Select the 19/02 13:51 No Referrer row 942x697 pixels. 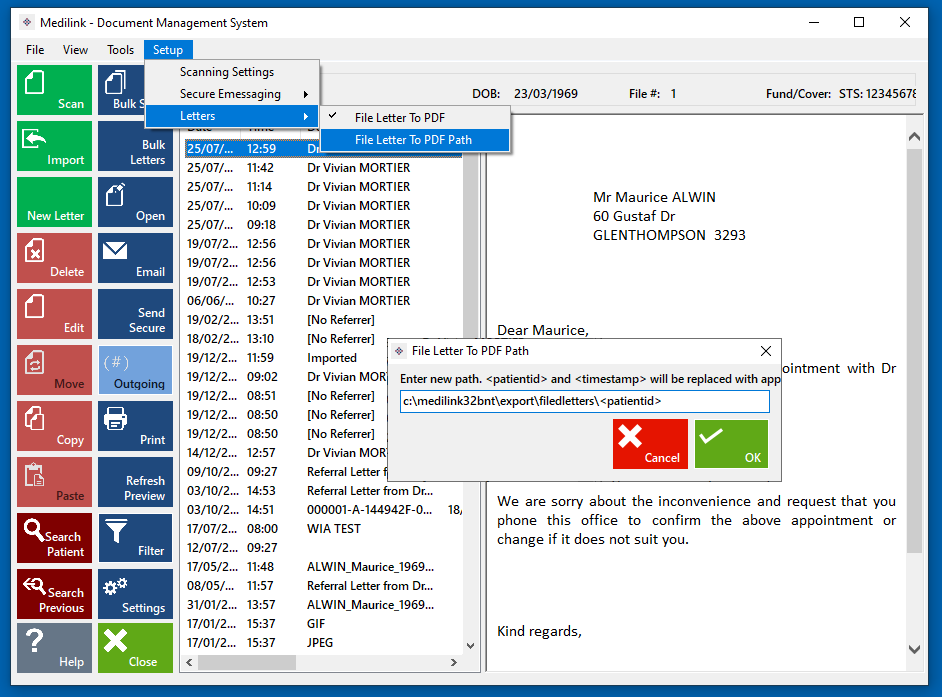click(323, 320)
